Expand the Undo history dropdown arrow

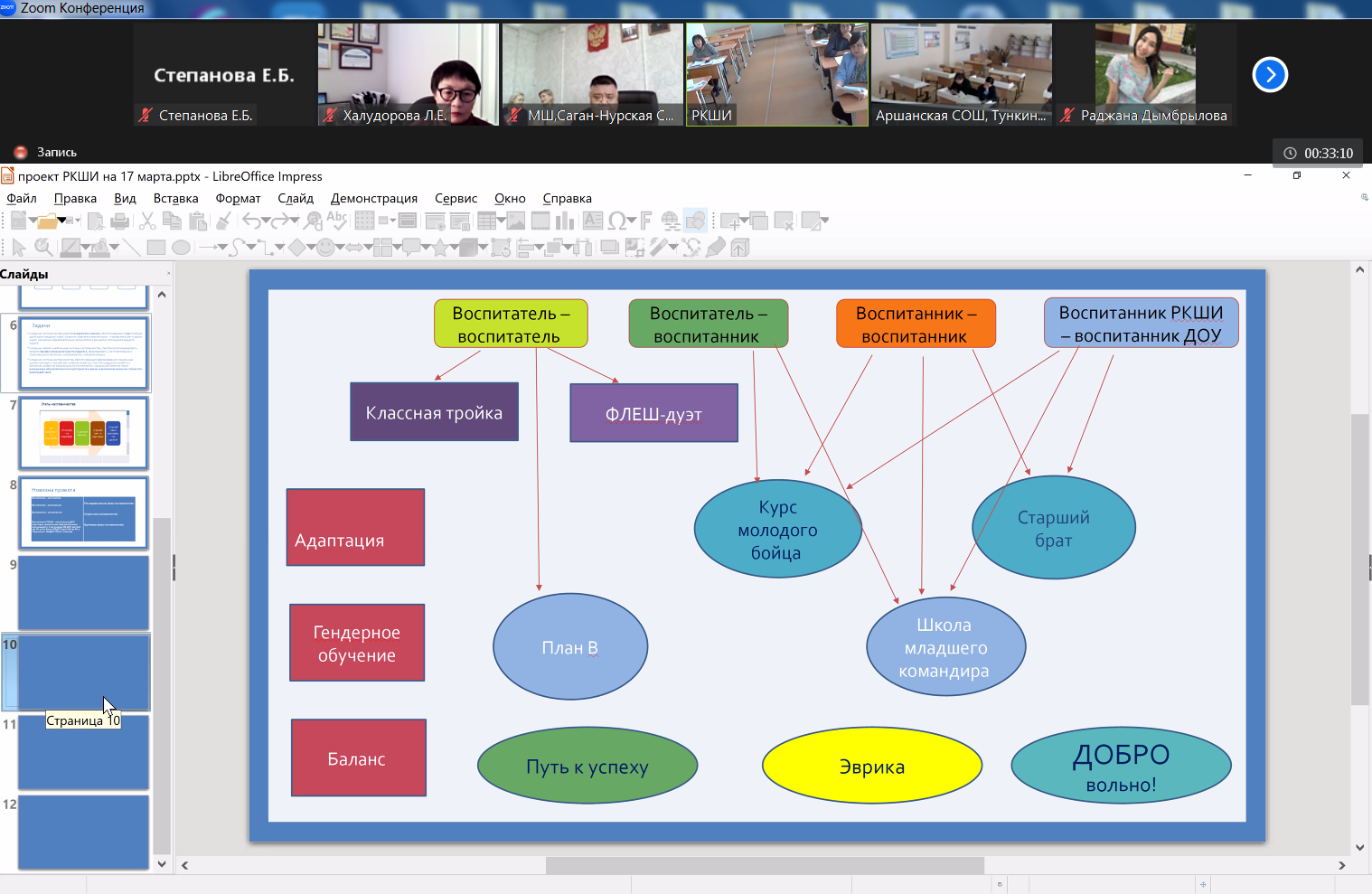tap(266, 221)
